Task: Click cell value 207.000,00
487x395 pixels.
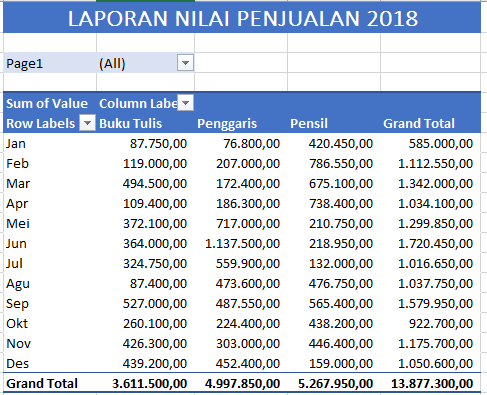Action: pyautogui.click(x=248, y=164)
